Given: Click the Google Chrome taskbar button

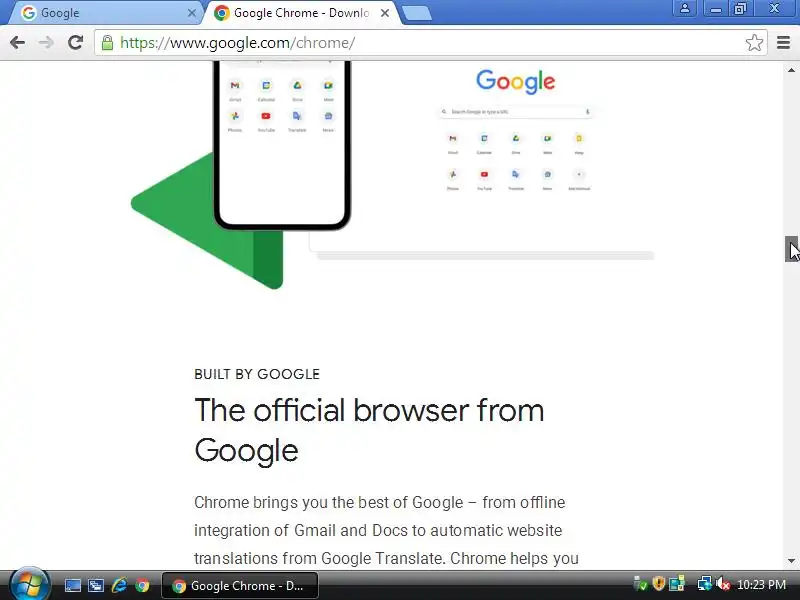Looking at the screenshot, I should pyautogui.click(x=240, y=586).
